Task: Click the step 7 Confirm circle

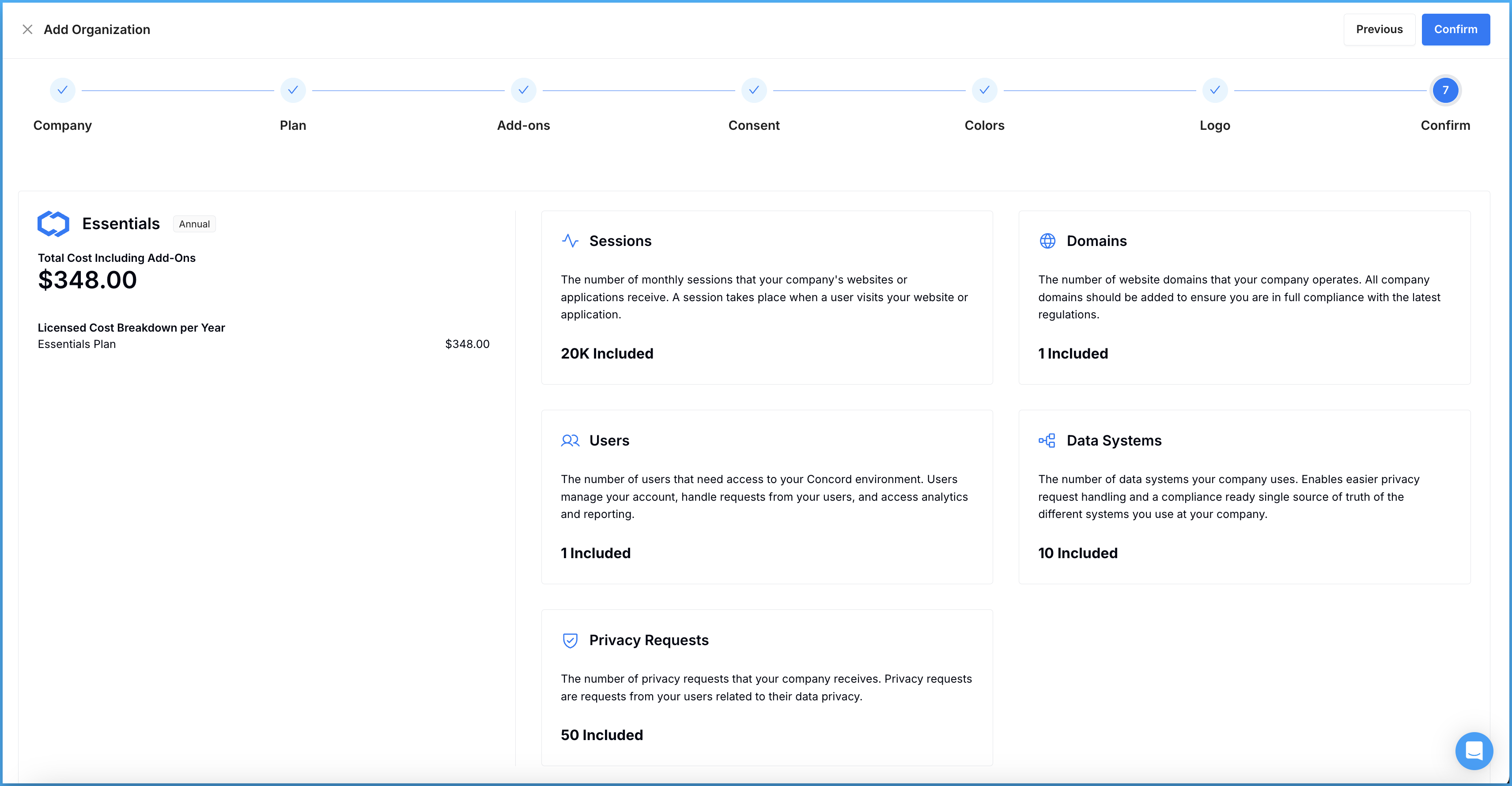Action: [x=1445, y=91]
